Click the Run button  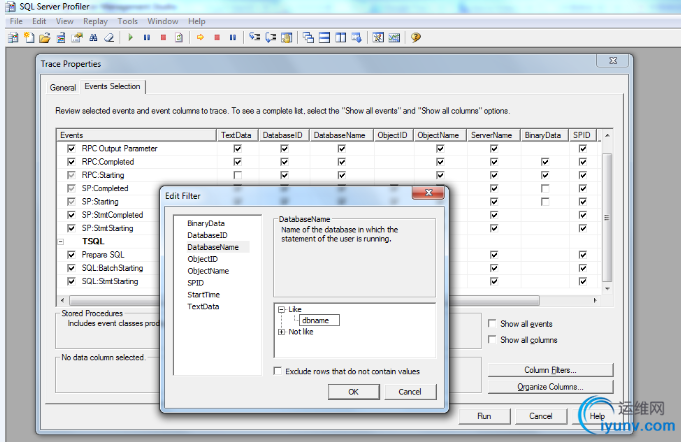pyautogui.click(x=484, y=416)
